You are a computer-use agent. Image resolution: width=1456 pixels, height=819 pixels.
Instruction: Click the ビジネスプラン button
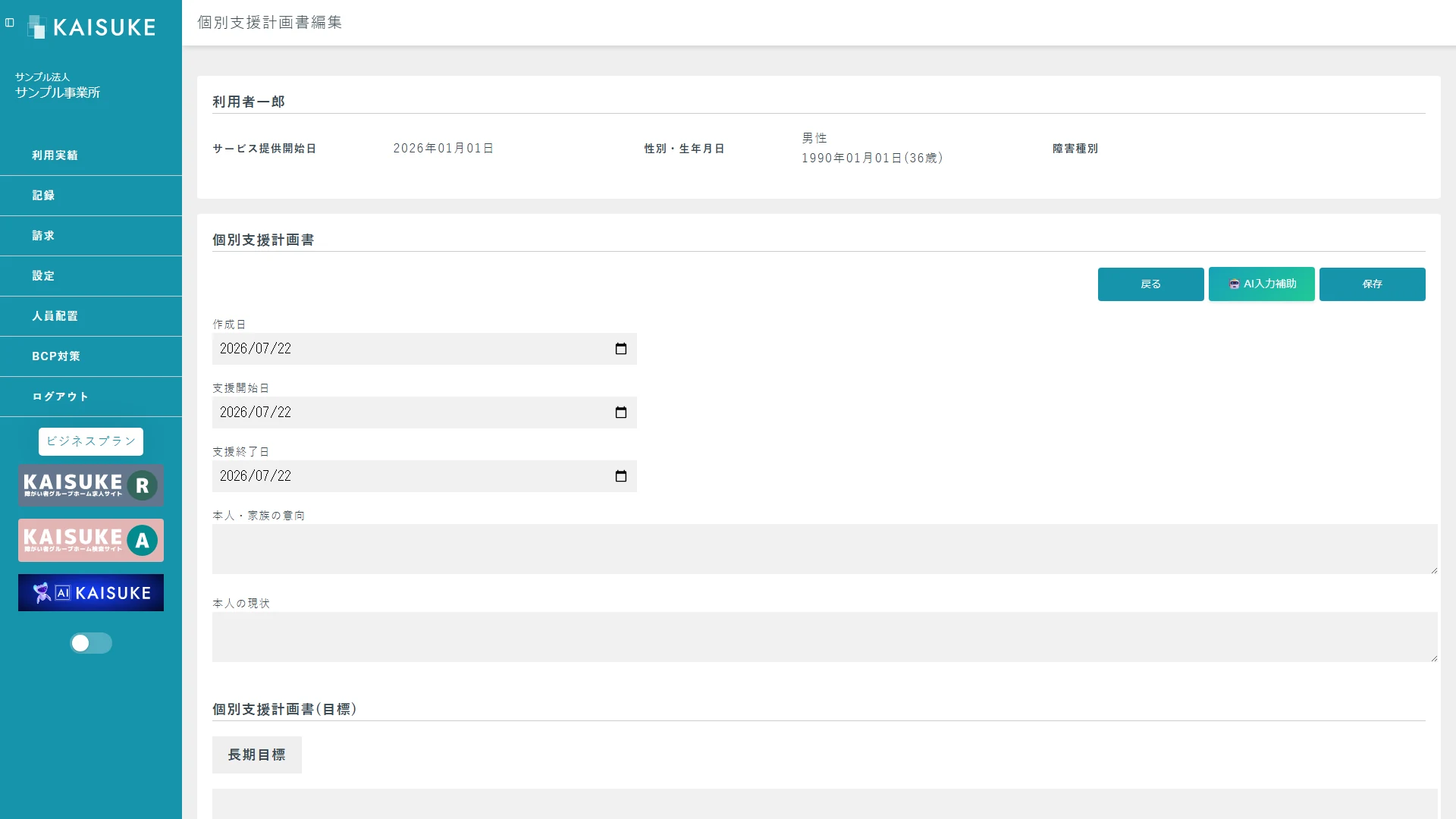[x=91, y=441]
